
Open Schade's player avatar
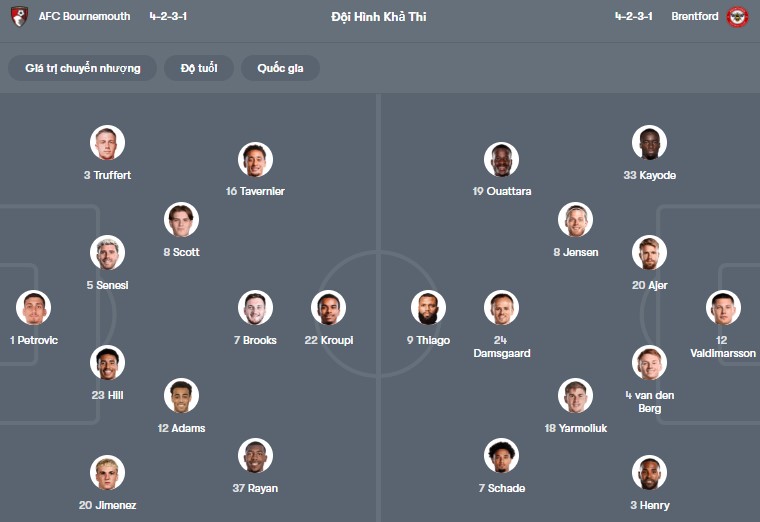[501, 456]
